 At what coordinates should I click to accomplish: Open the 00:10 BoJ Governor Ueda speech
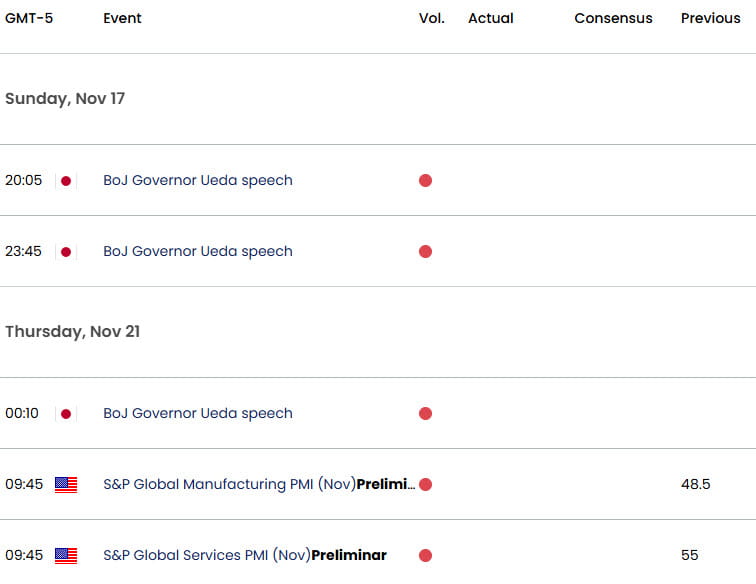pos(198,414)
